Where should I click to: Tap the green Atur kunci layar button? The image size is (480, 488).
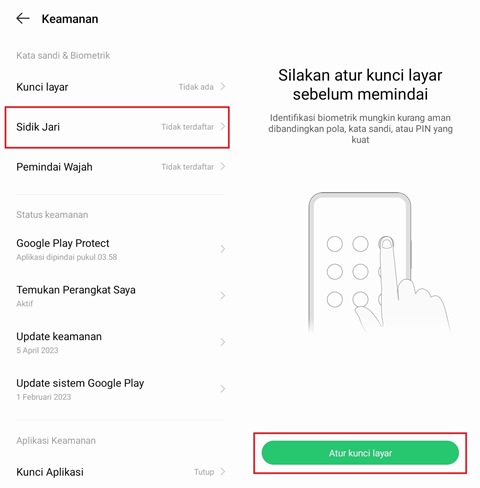(360, 453)
